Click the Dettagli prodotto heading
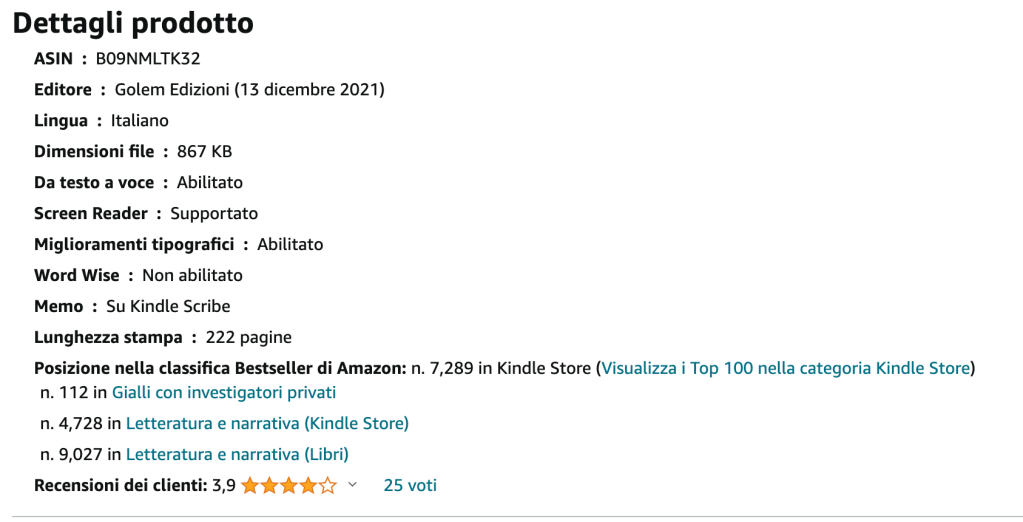1023x522 pixels. coord(134,22)
